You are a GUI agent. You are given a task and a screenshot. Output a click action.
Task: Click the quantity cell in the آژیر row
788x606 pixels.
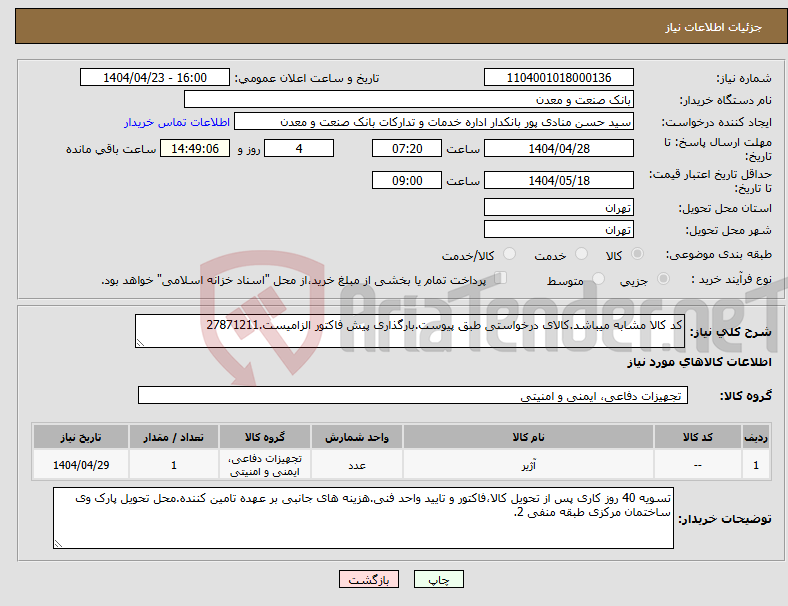click(173, 465)
